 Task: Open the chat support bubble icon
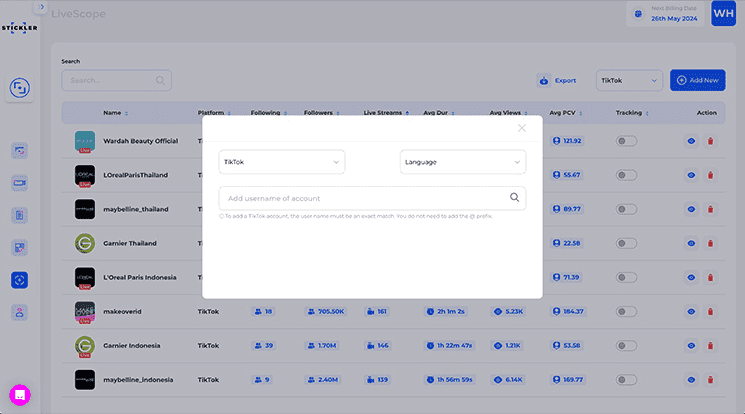tap(20, 395)
